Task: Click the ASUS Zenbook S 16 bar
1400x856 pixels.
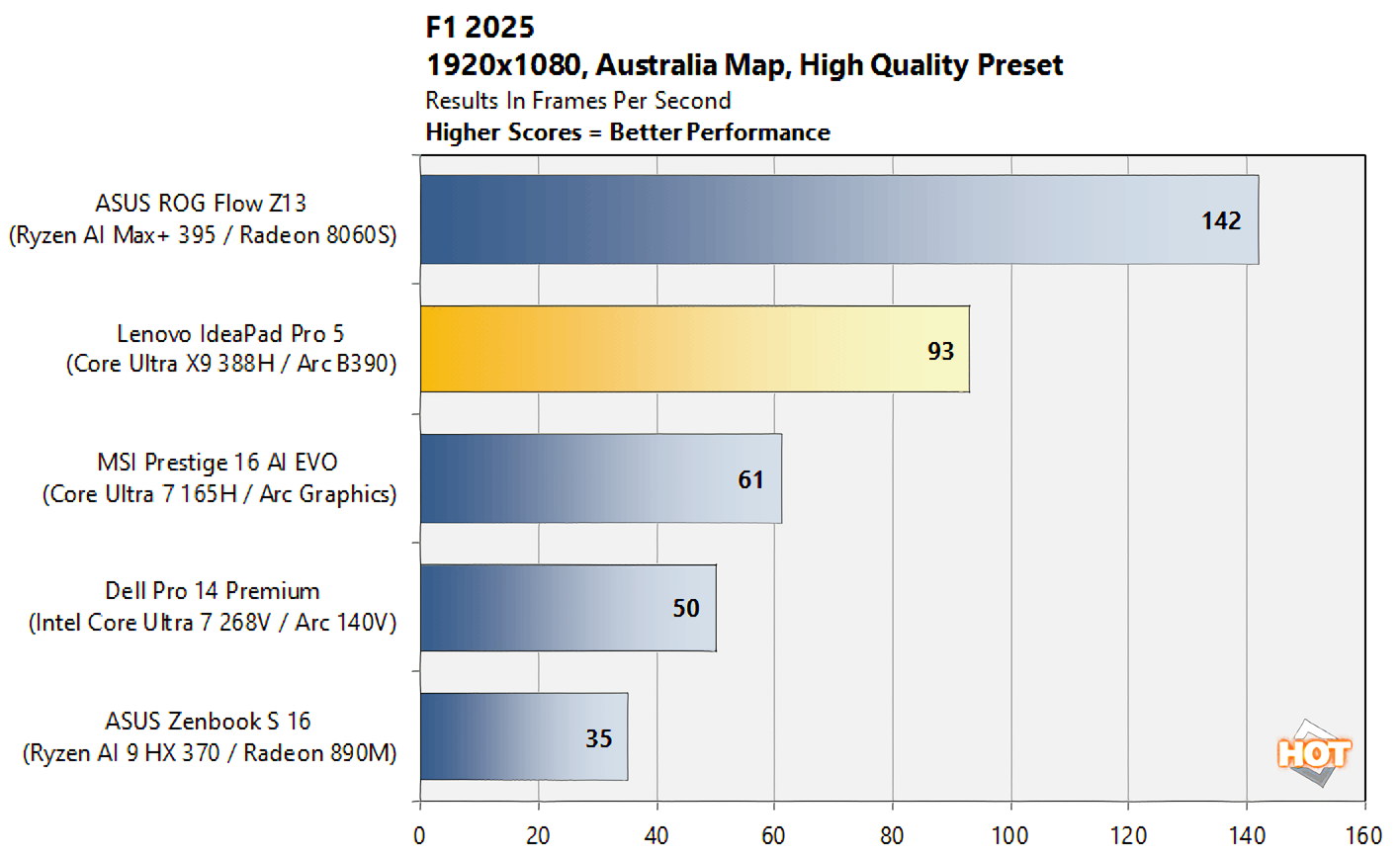Action: 524,737
